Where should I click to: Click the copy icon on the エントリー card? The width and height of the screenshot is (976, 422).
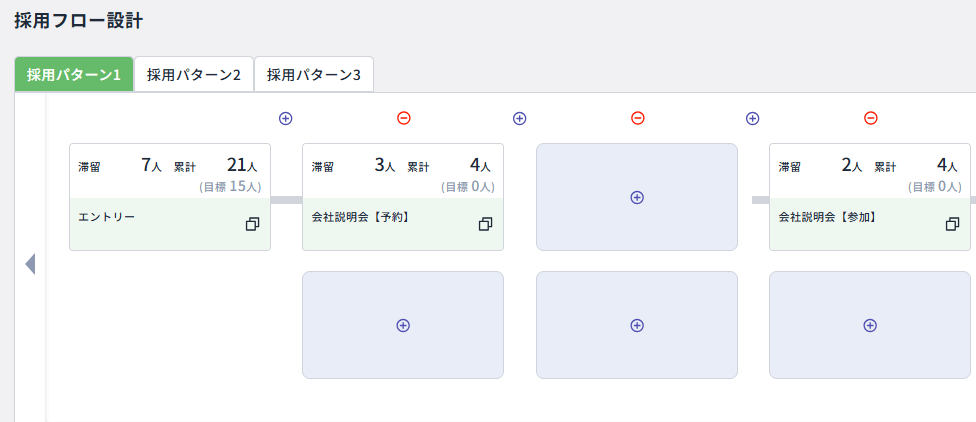(252, 224)
